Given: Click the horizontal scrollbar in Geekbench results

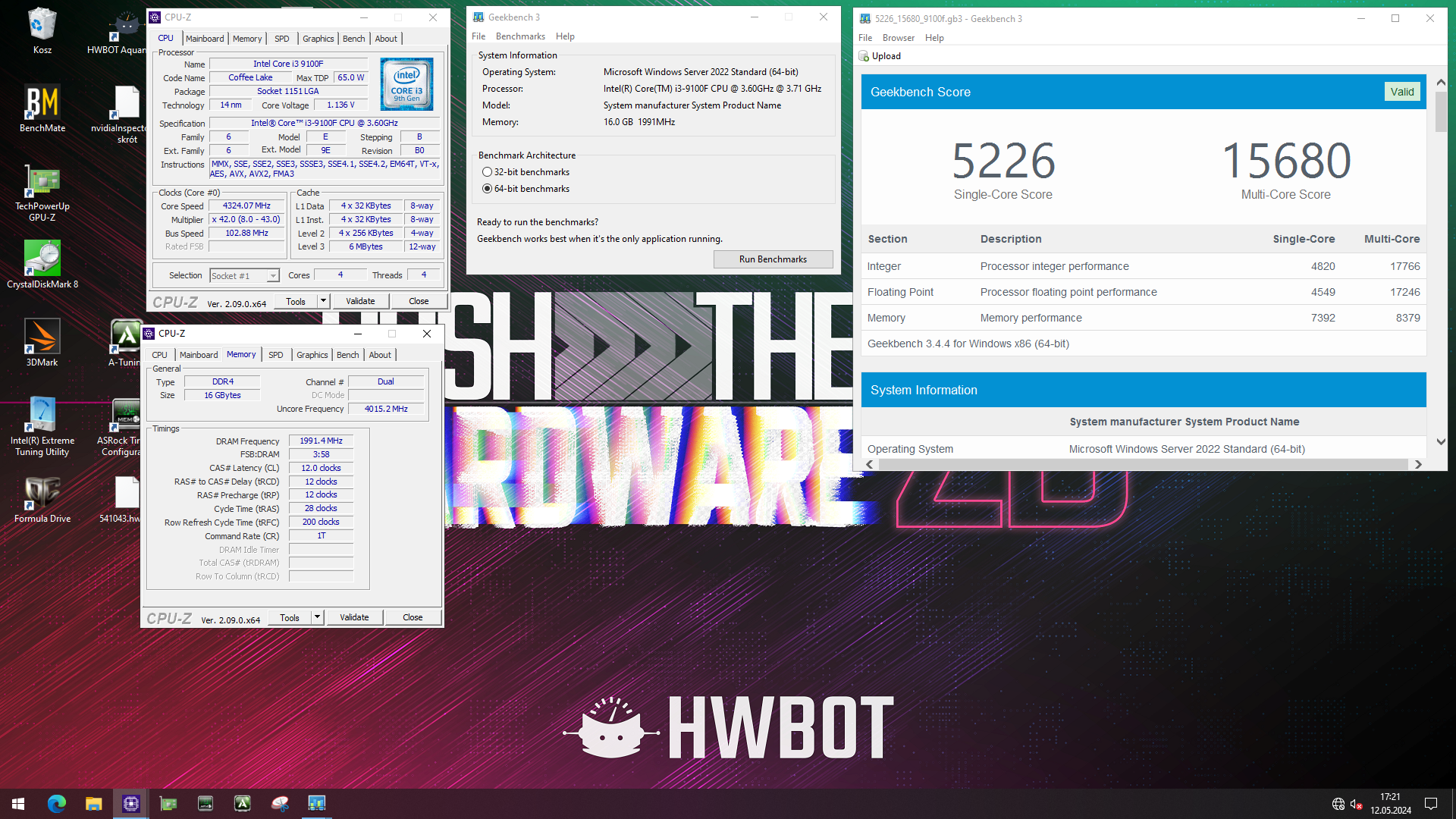Looking at the screenshot, I should click(1144, 464).
